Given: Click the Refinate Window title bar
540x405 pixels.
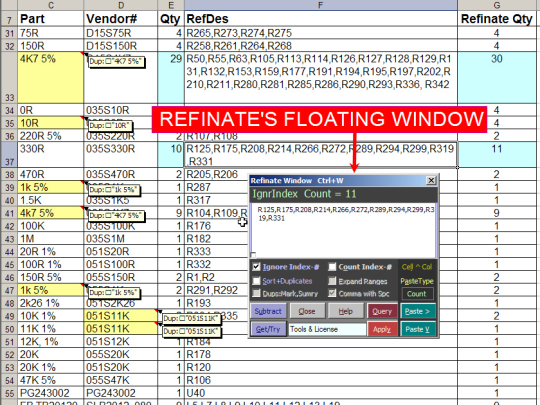Looking at the screenshot, I should pyautogui.click(x=338, y=180).
